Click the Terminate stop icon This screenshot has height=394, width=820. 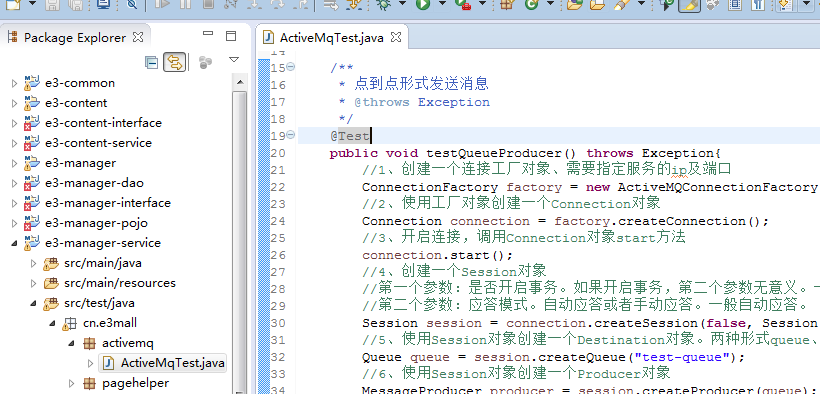coord(208,4)
